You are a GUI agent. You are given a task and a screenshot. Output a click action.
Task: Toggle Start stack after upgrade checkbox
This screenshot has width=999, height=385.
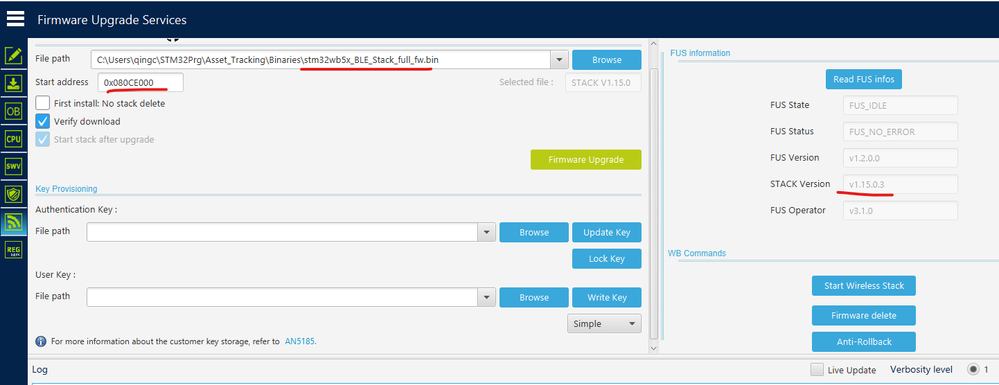[x=43, y=139]
